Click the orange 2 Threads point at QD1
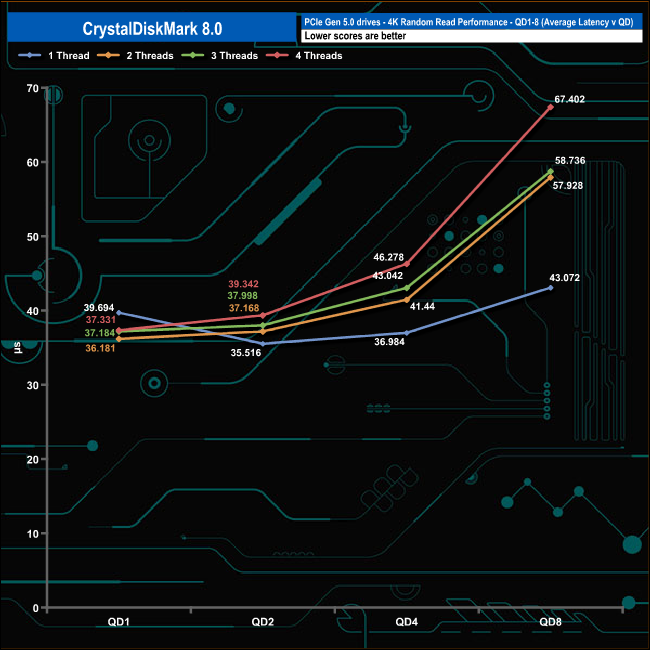This screenshot has width=650, height=650. pyautogui.click(x=119, y=339)
